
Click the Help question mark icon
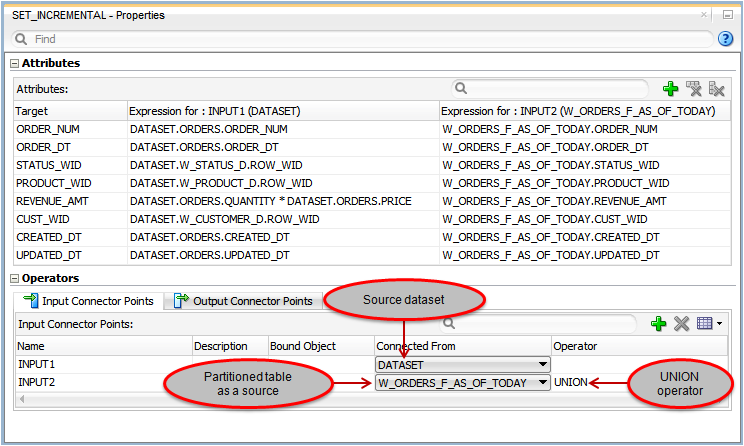pyautogui.click(x=725, y=38)
